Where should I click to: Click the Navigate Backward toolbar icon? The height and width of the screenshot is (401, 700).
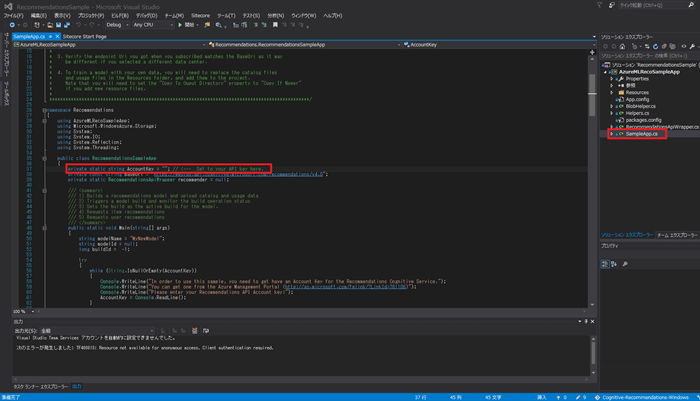pos(12,25)
